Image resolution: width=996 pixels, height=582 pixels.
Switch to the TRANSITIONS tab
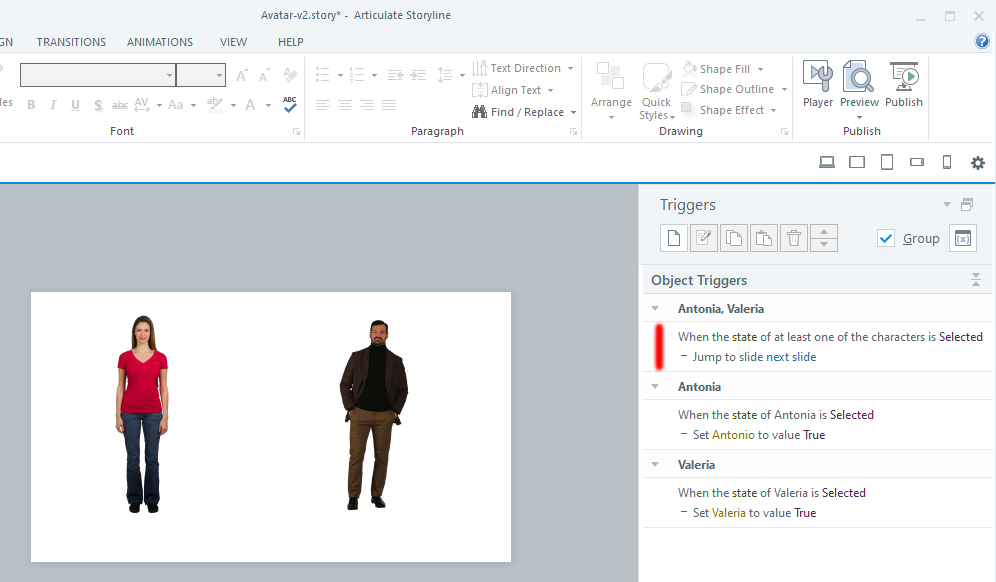71,42
